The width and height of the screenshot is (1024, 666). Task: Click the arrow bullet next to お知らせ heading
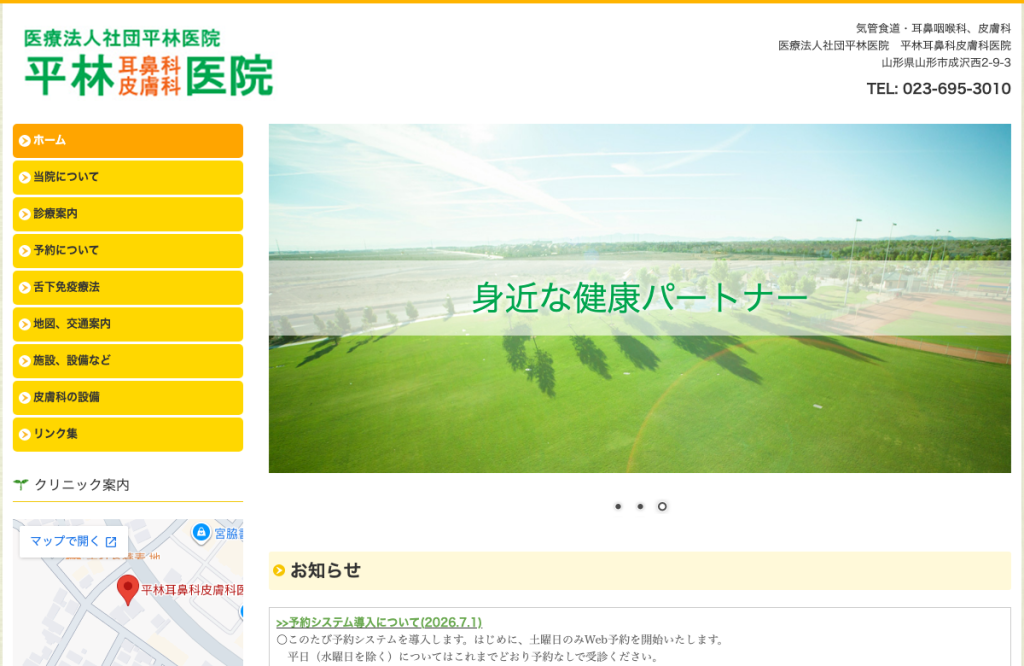click(x=279, y=571)
